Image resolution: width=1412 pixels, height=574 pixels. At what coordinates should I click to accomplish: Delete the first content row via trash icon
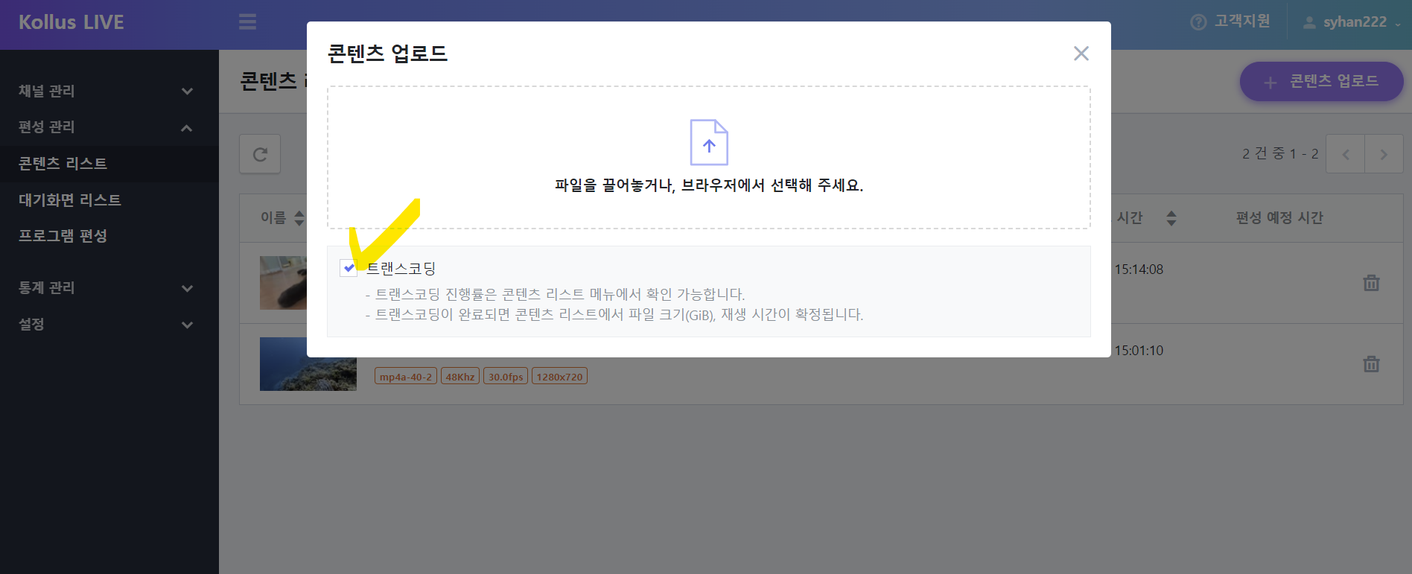[x=1371, y=283]
